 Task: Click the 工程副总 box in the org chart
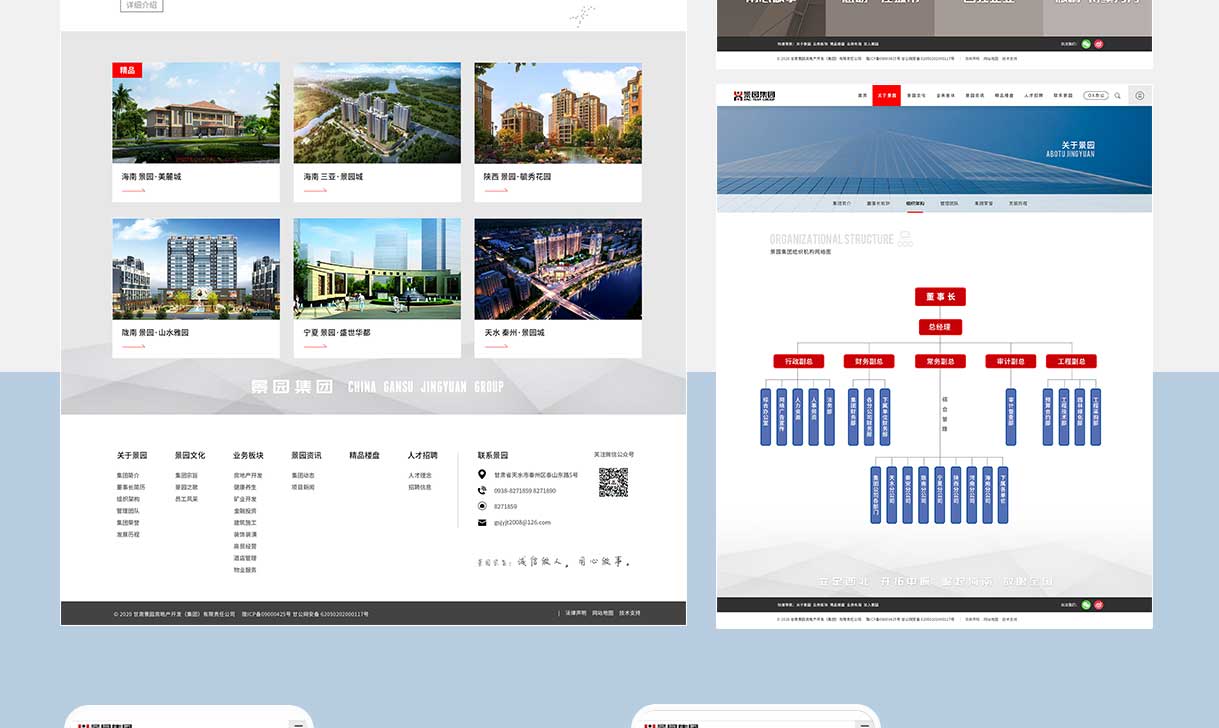[1072, 361]
